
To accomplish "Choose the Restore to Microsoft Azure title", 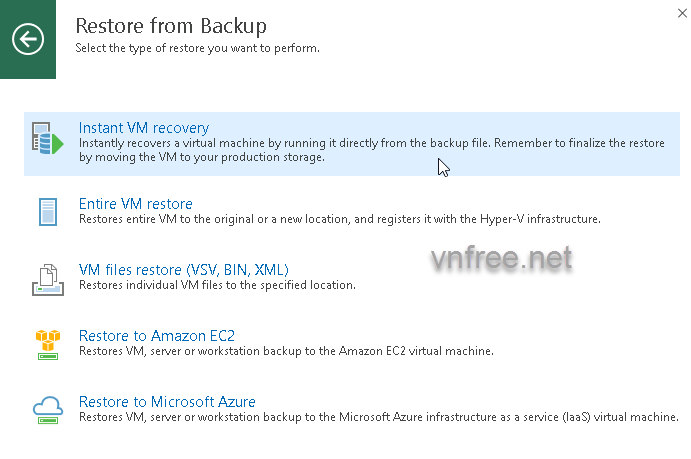I will point(167,402).
